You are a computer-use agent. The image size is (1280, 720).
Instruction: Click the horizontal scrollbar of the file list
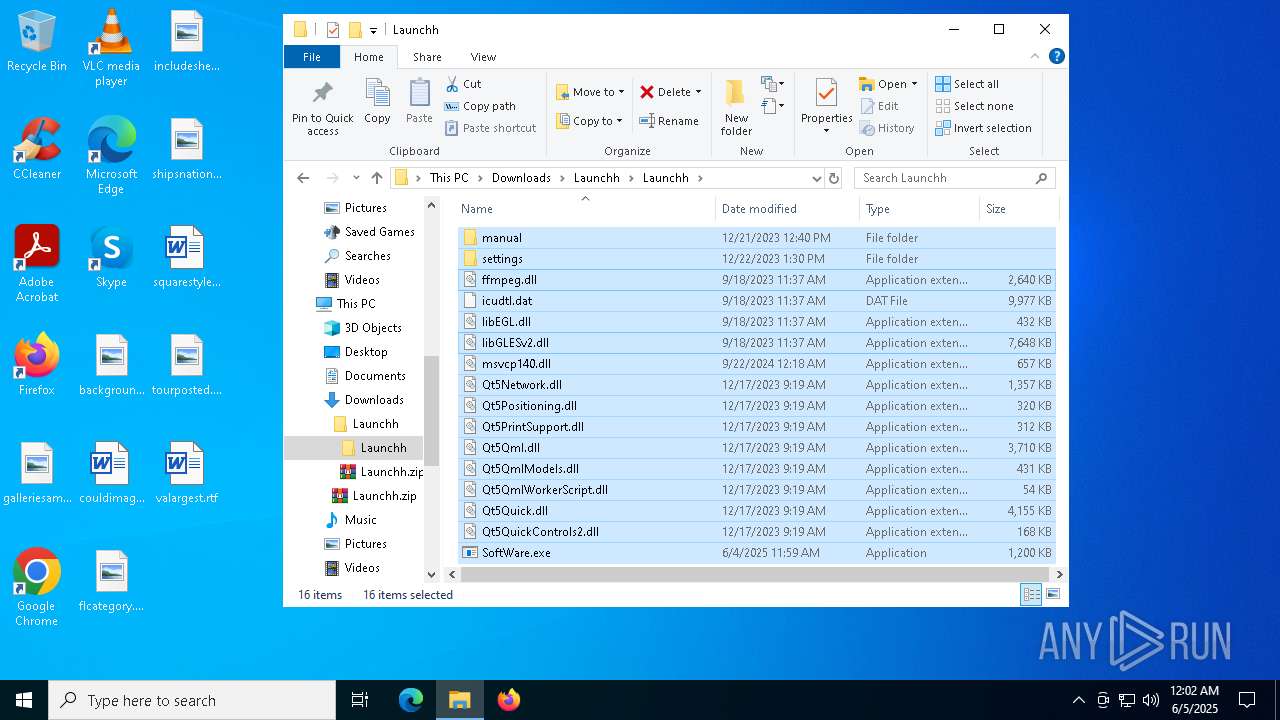755,575
